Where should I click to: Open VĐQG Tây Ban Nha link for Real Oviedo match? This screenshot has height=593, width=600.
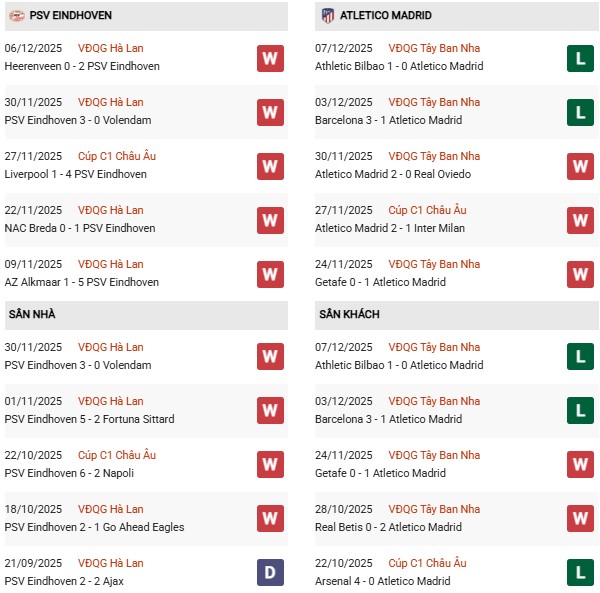[x=434, y=156]
